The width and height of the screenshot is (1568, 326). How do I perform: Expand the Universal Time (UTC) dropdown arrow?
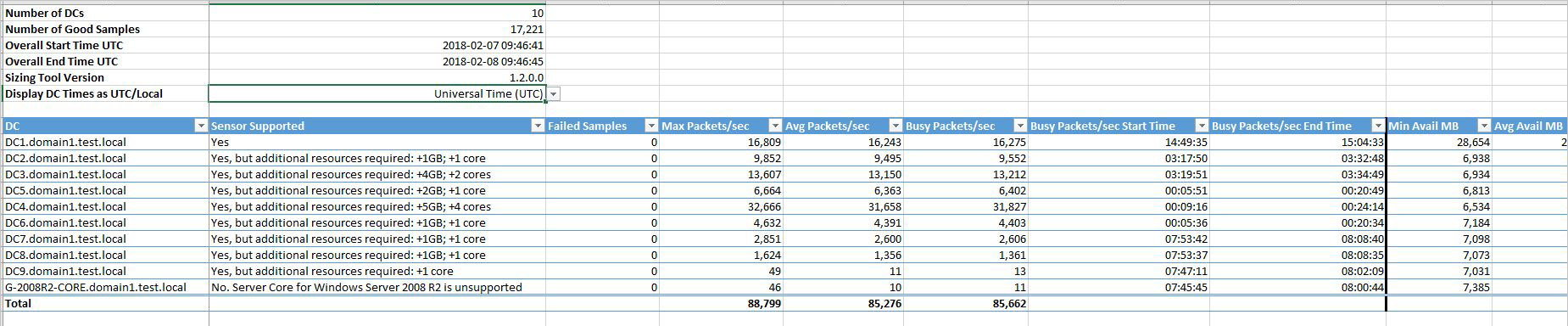click(554, 94)
